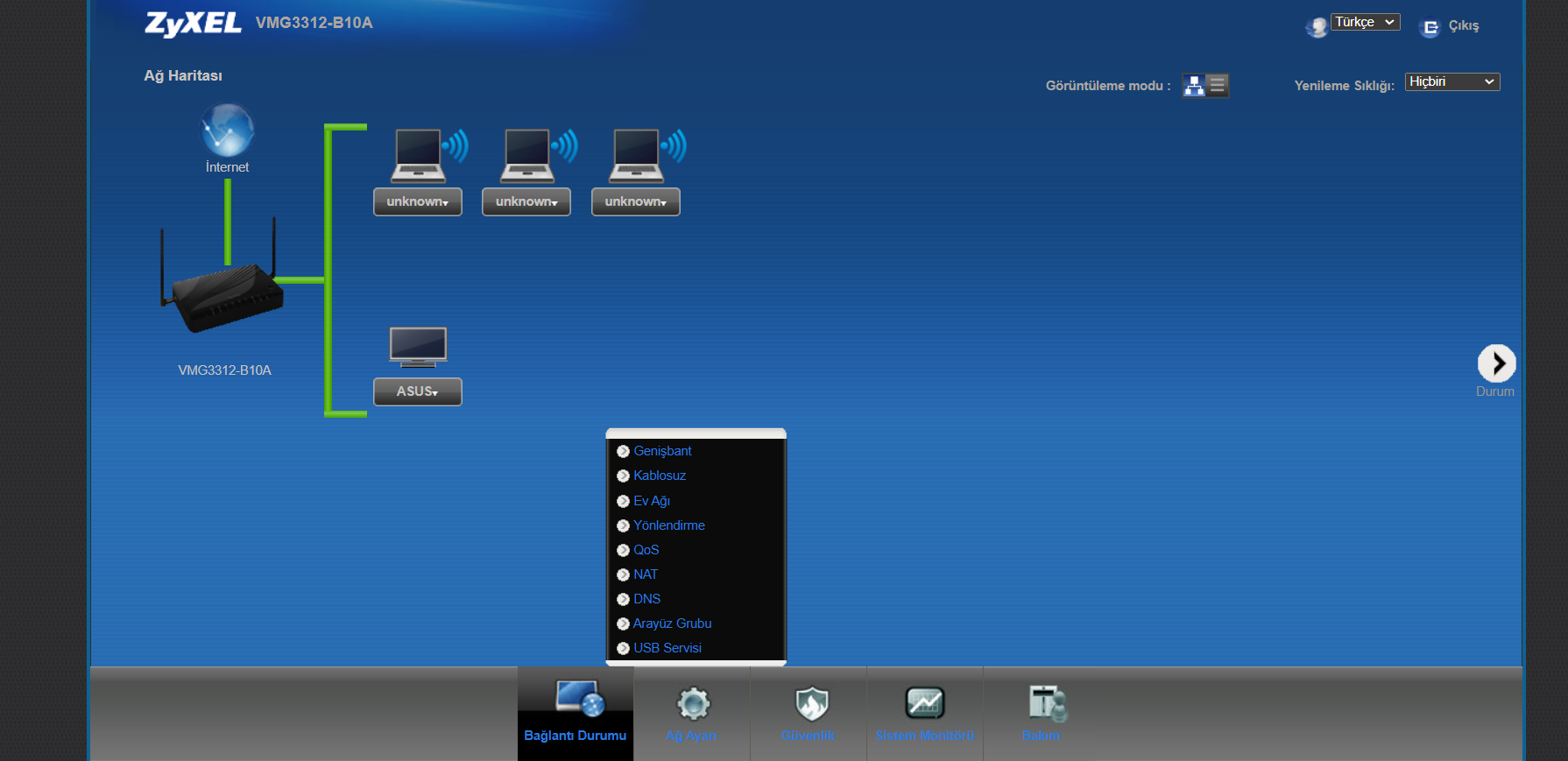Click the VMG3312-B10A model title in header

pos(314,23)
